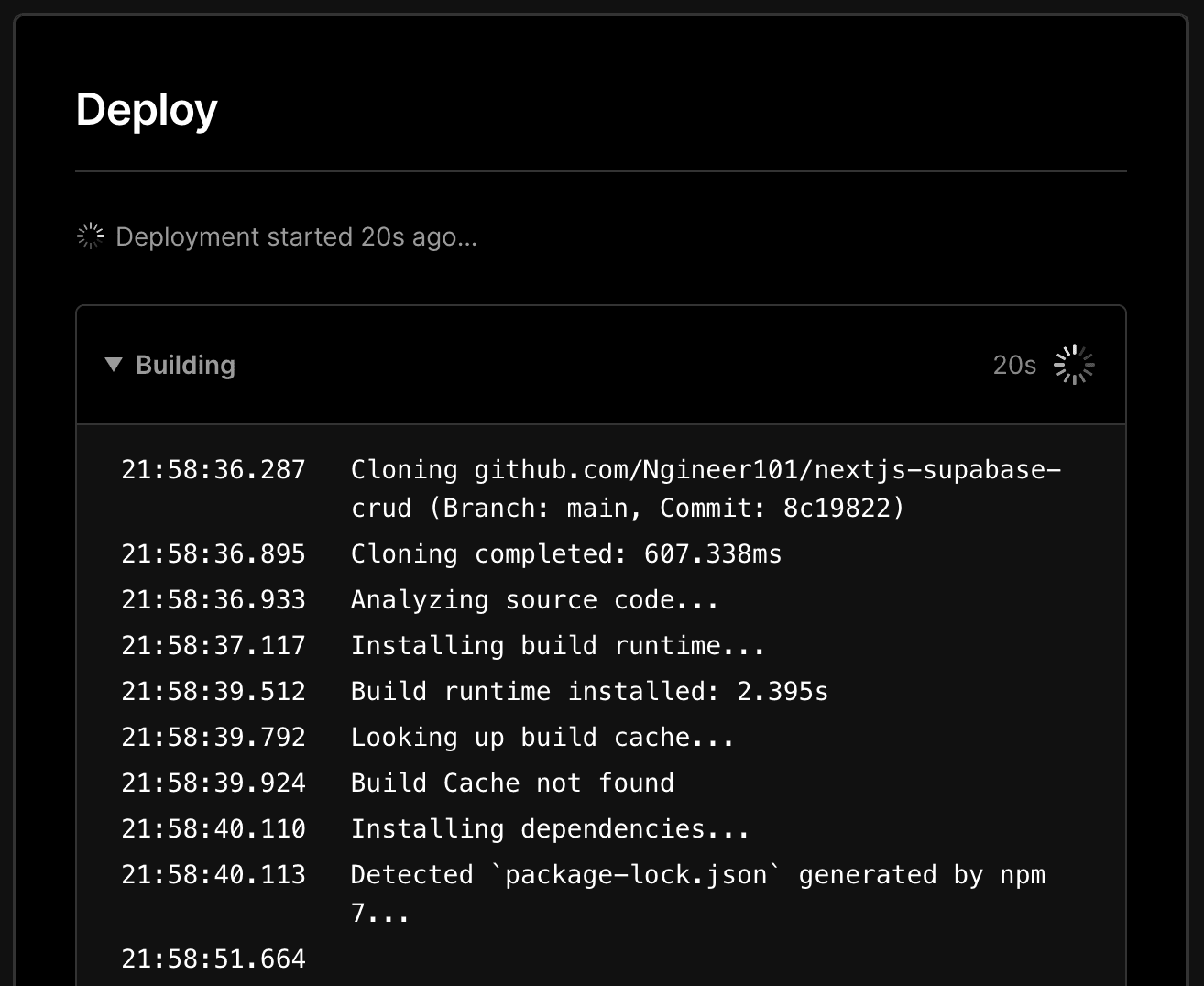Click the 20s elapsed time indicator
Viewport: 1204px width, 986px height.
tap(1012, 364)
